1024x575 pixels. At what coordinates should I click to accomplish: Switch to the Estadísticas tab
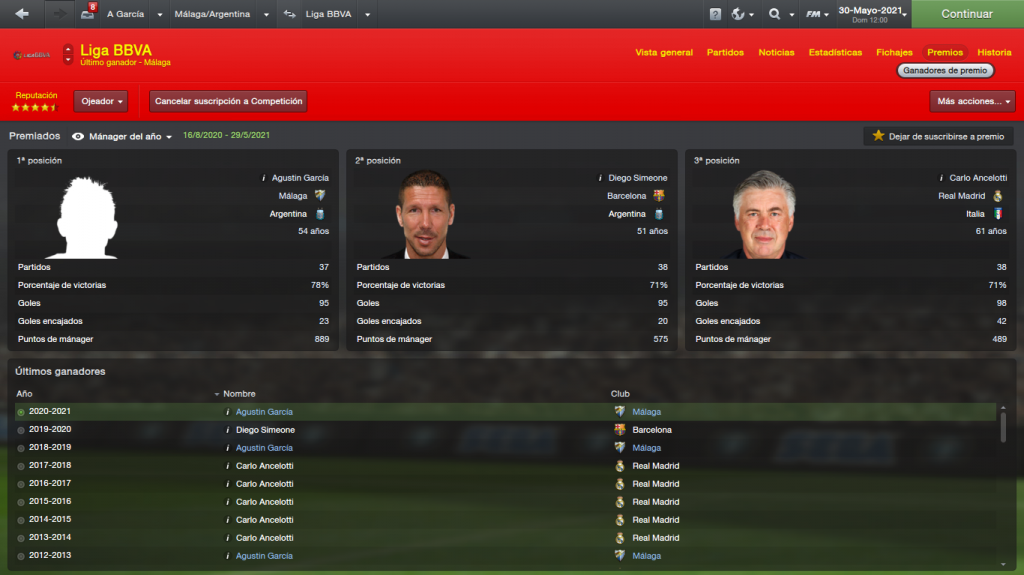pos(835,52)
